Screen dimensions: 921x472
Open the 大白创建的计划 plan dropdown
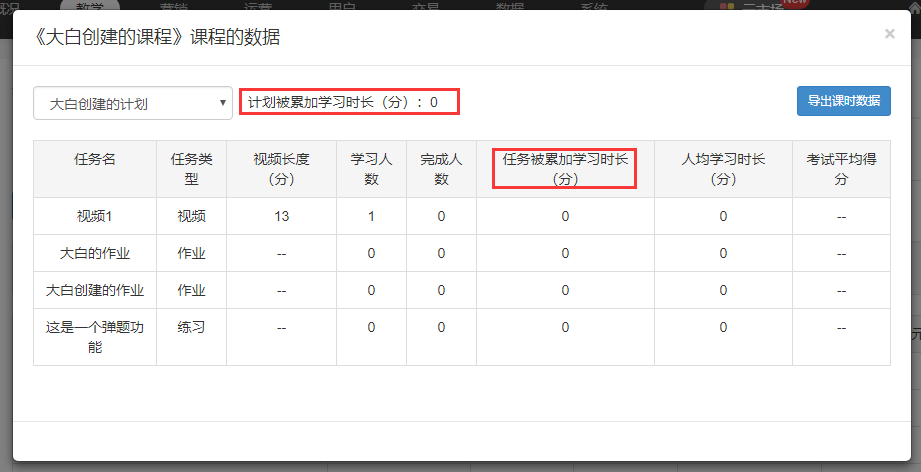pos(133,103)
